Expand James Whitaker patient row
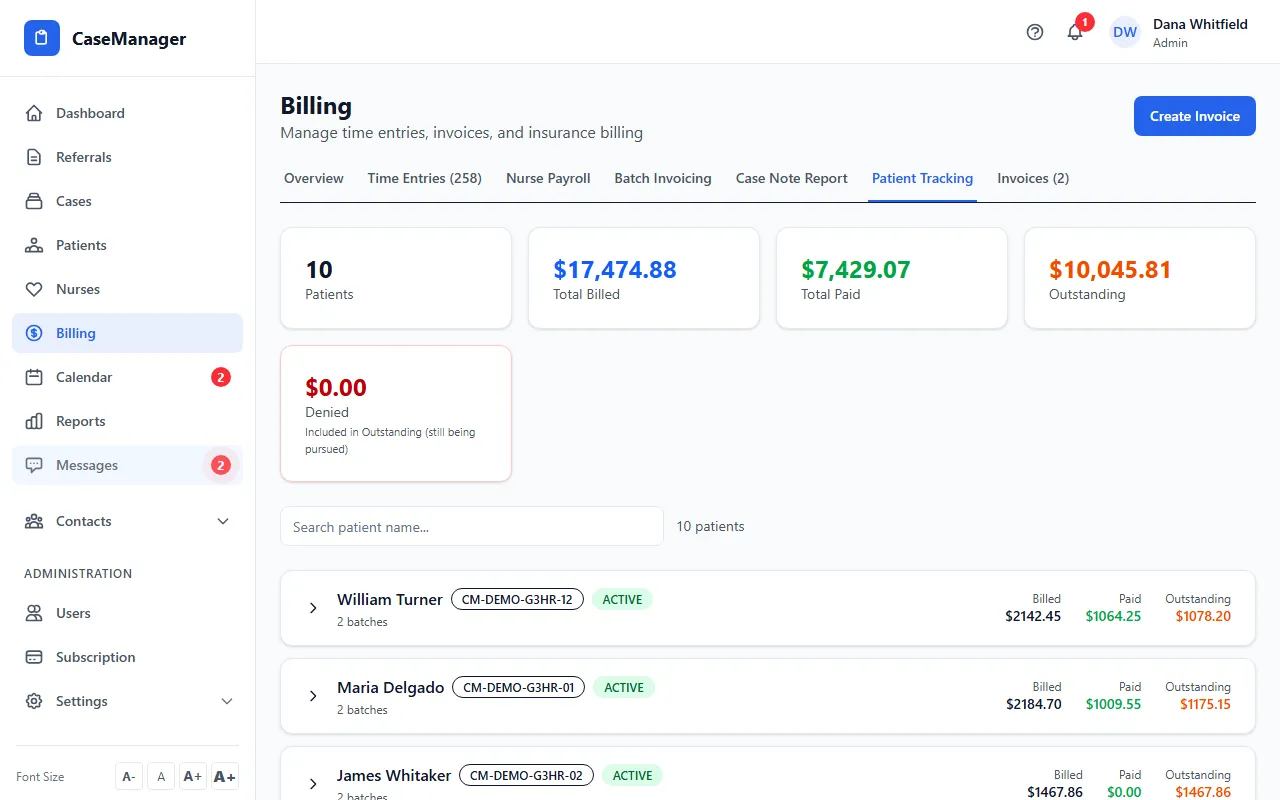 (313, 784)
